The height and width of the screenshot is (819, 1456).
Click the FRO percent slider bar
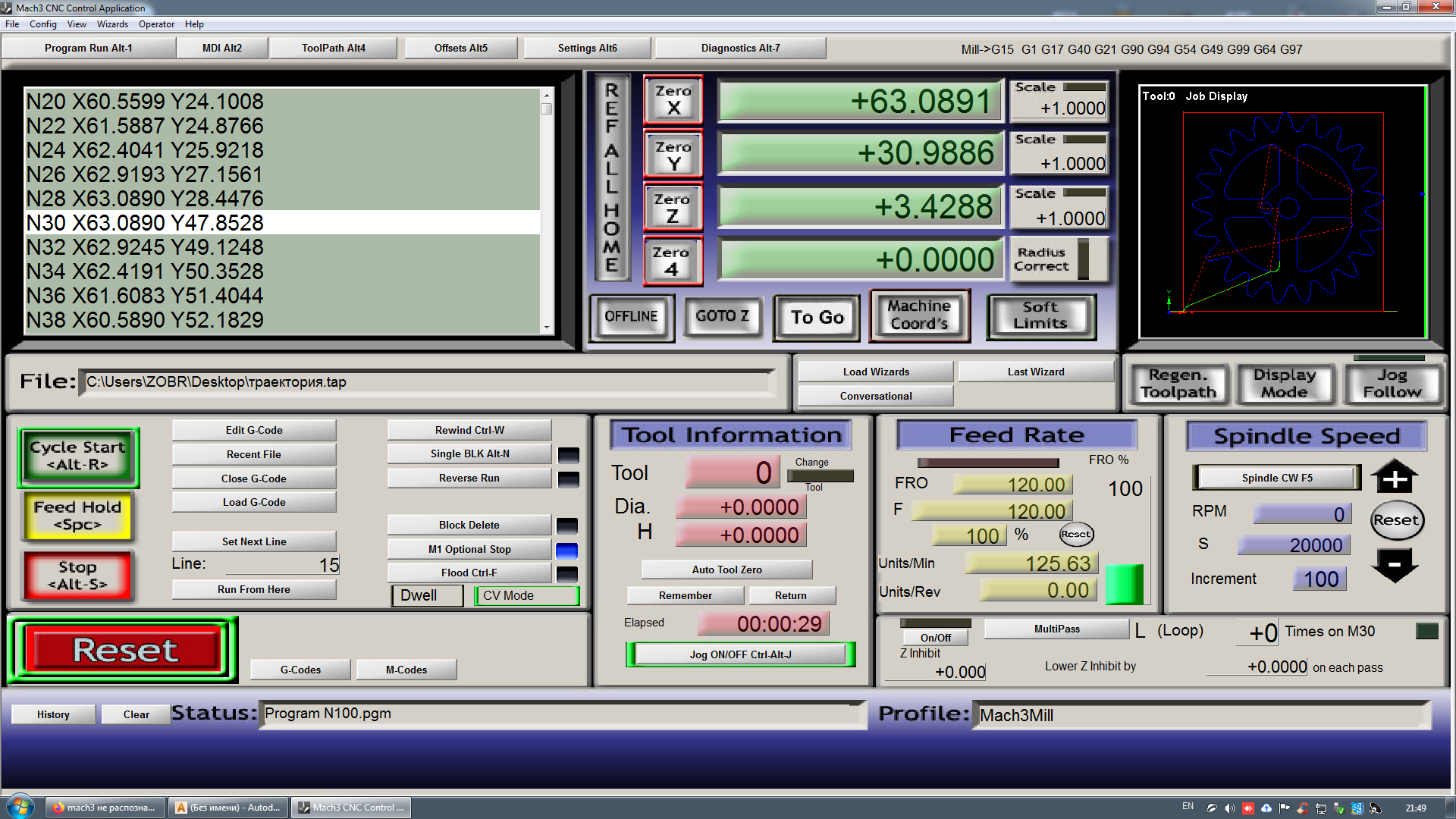[x=987, y=463]
